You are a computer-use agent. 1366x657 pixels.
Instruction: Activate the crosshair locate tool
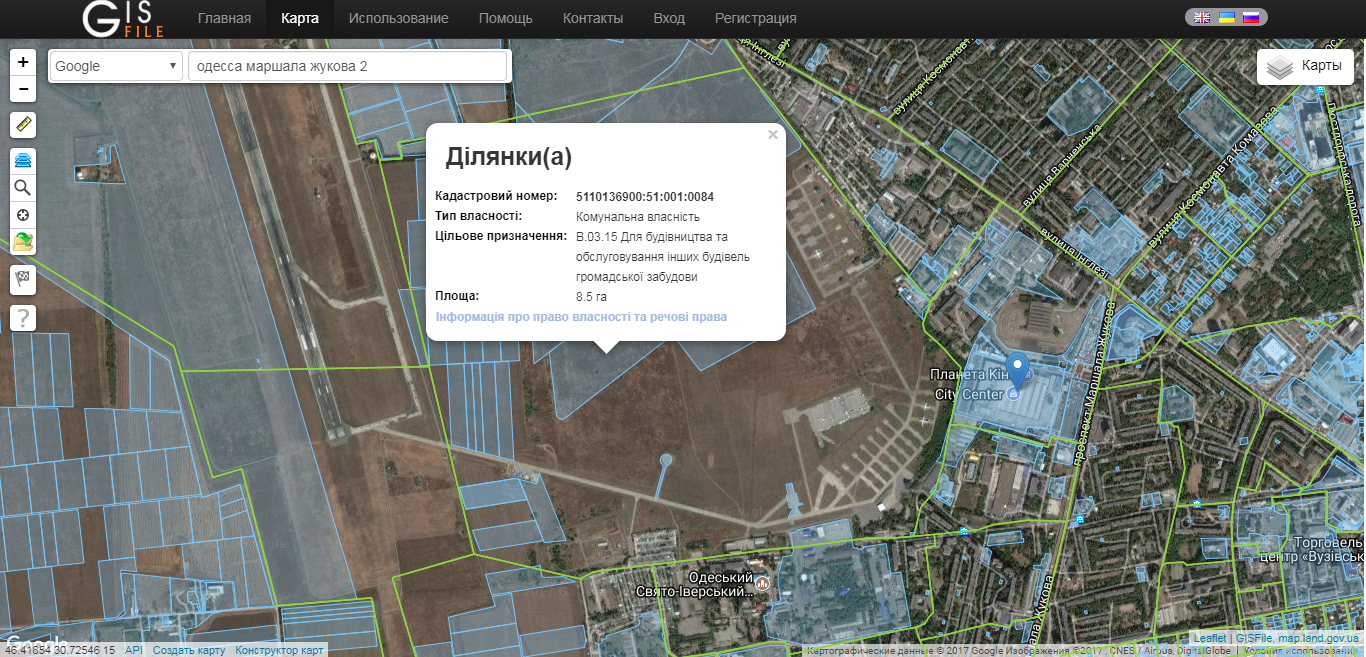(23, 214)
